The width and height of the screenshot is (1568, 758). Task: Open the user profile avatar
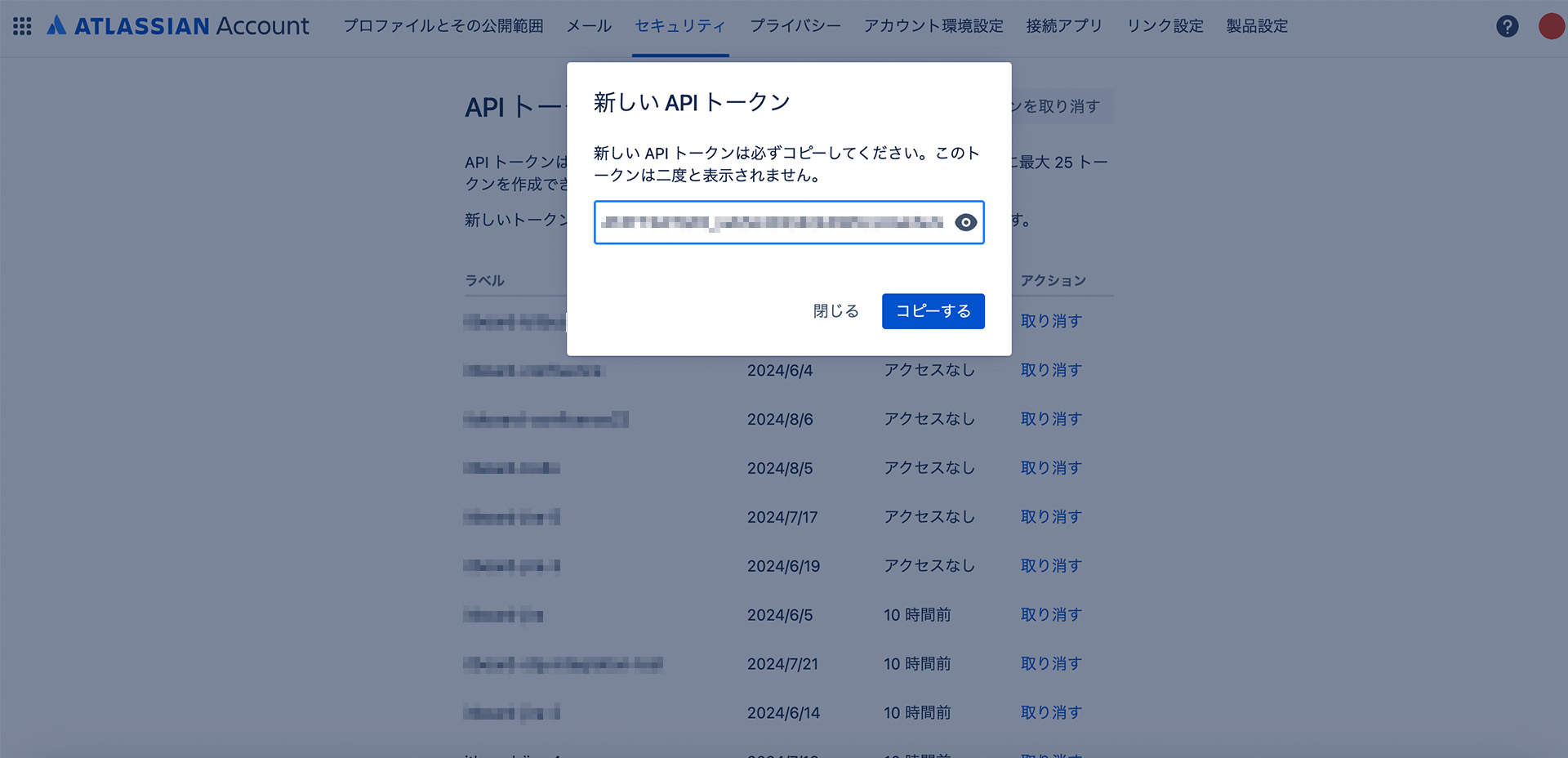[x=1551, y=26]
